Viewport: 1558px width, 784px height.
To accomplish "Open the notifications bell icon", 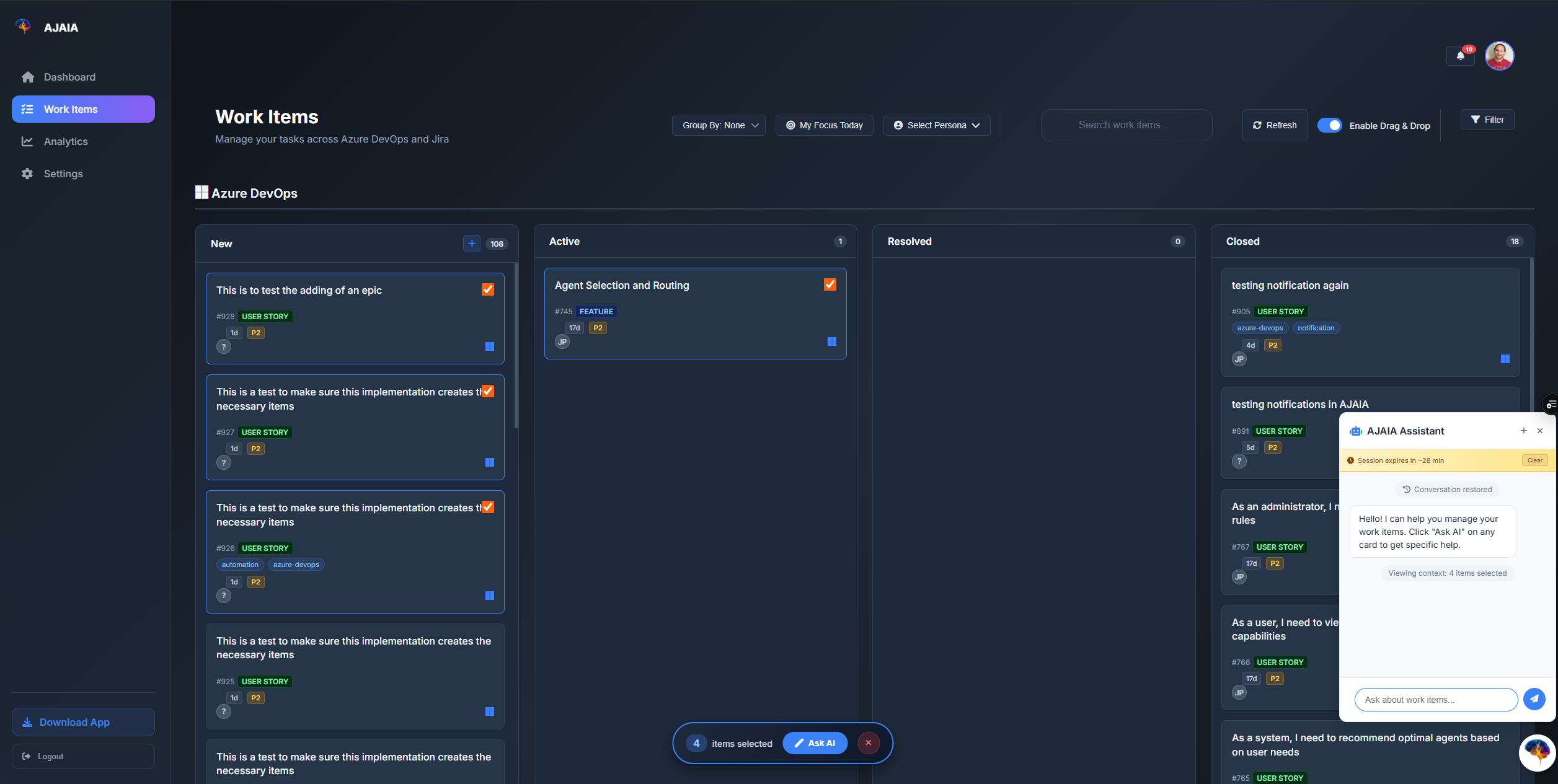I will 1460,56.
